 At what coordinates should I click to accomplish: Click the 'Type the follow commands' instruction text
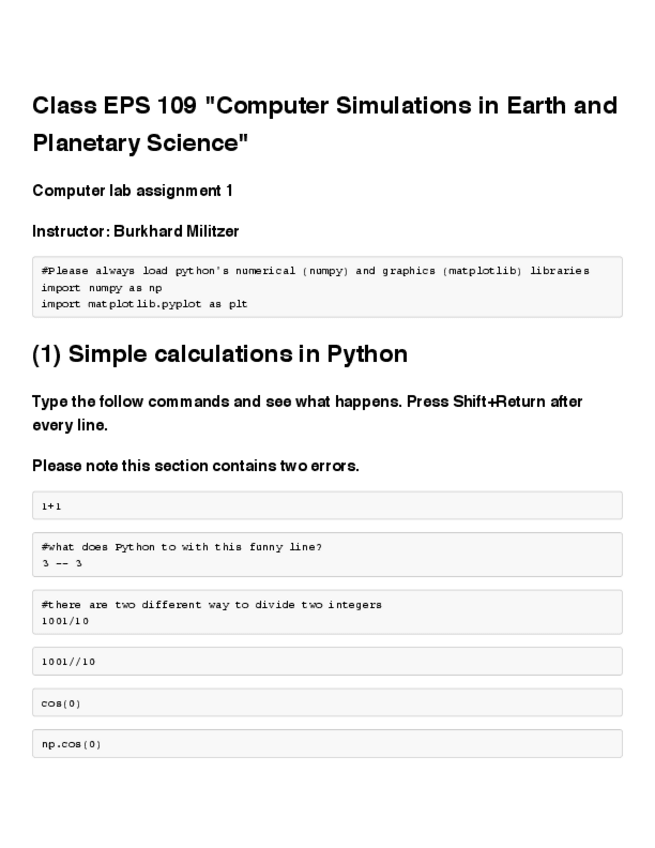150,402
